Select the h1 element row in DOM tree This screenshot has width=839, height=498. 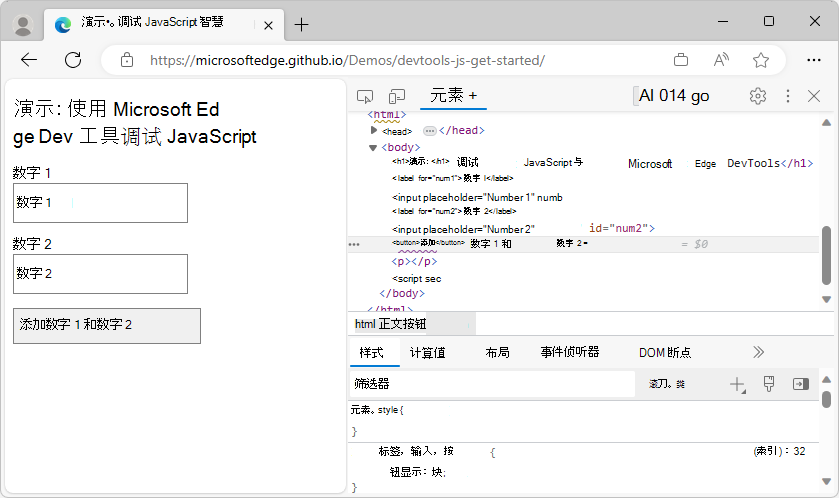(602, 163)
